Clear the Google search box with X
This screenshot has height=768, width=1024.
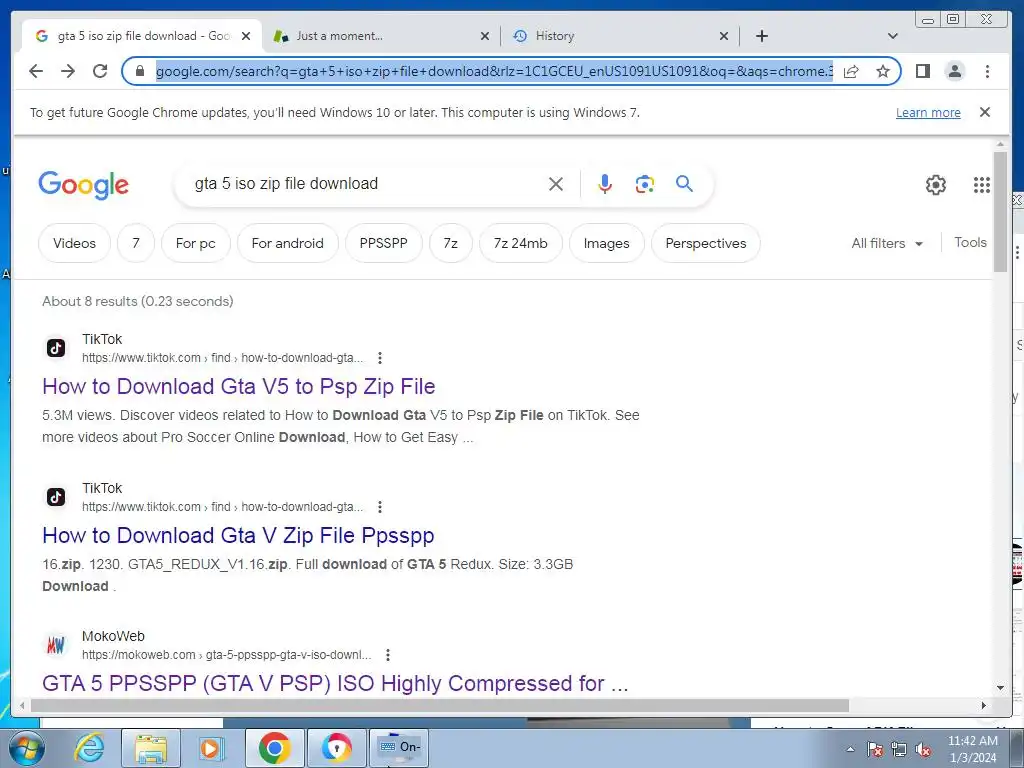556,184
